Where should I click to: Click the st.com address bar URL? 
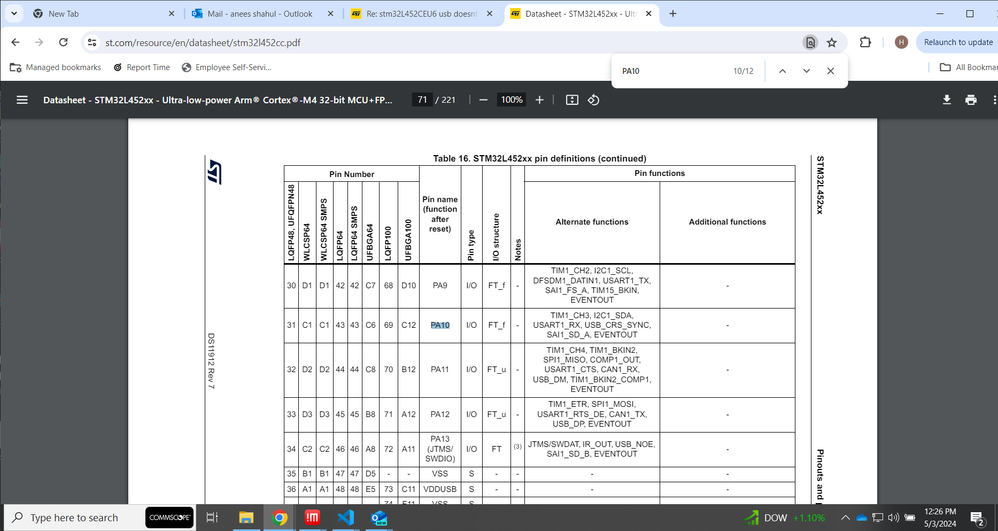pyautogui.click(x=203, y=43)
